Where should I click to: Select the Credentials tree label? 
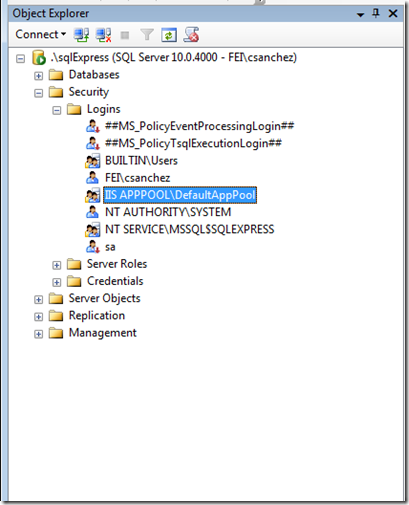[115, 281]
